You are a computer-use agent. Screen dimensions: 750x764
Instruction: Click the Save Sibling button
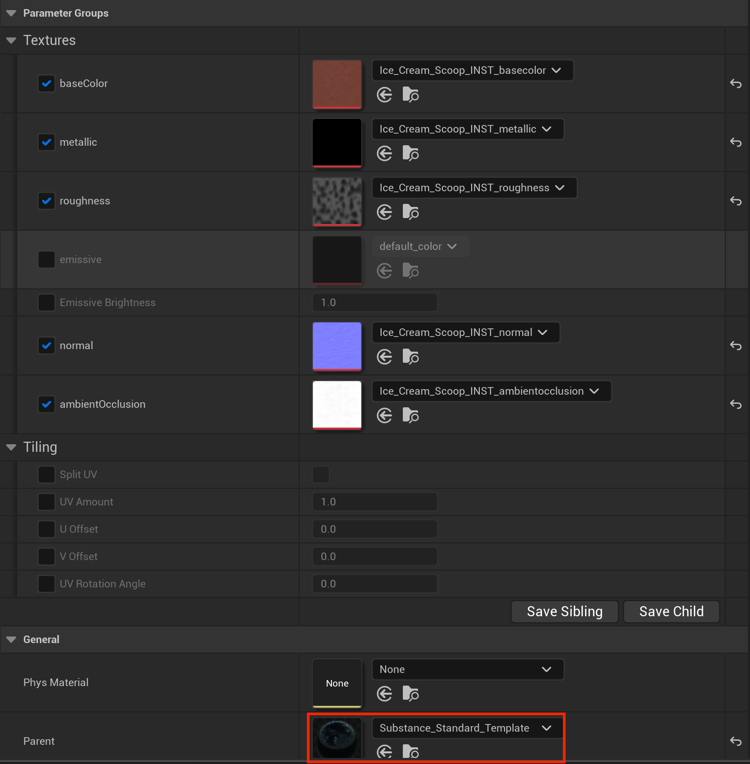tap(564, 611)
